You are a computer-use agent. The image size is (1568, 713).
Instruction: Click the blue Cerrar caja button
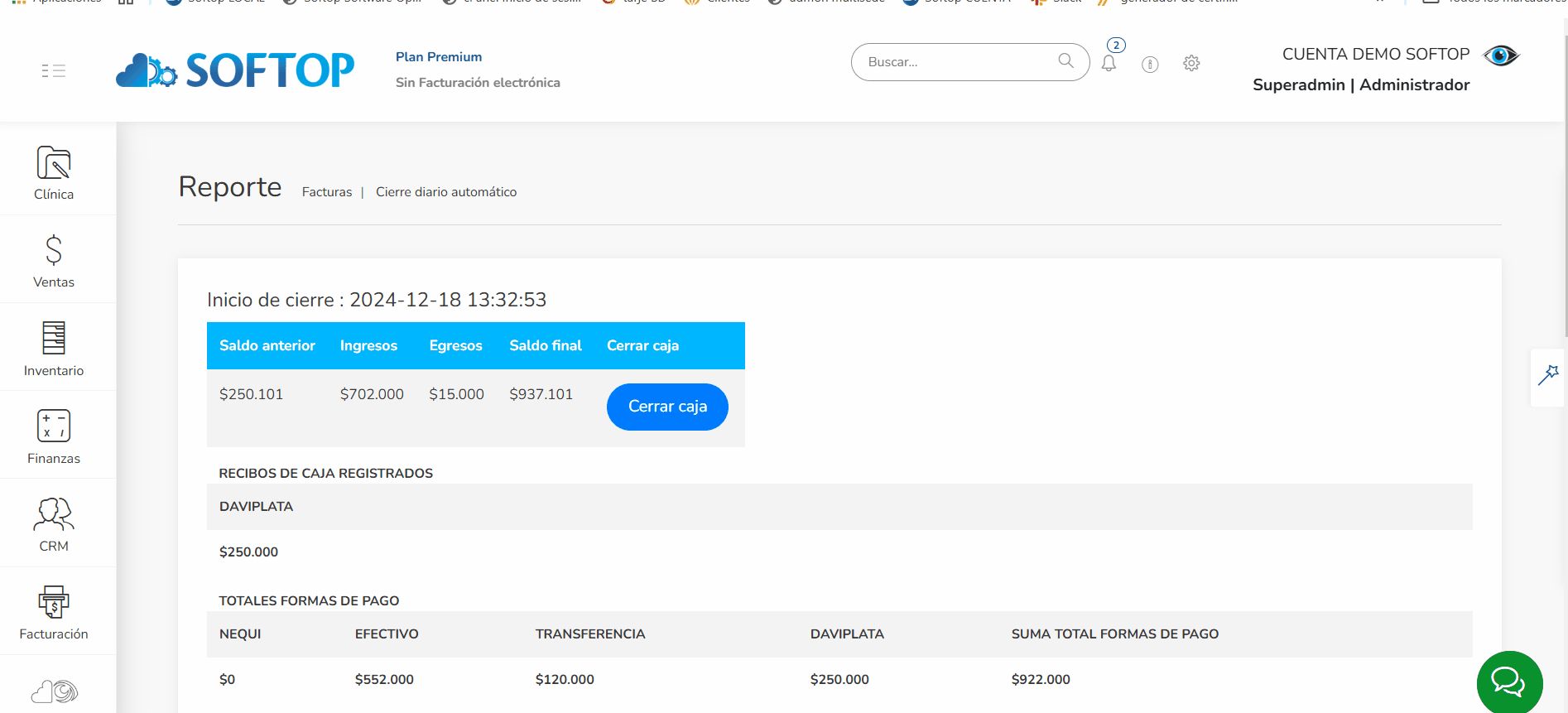667,407
